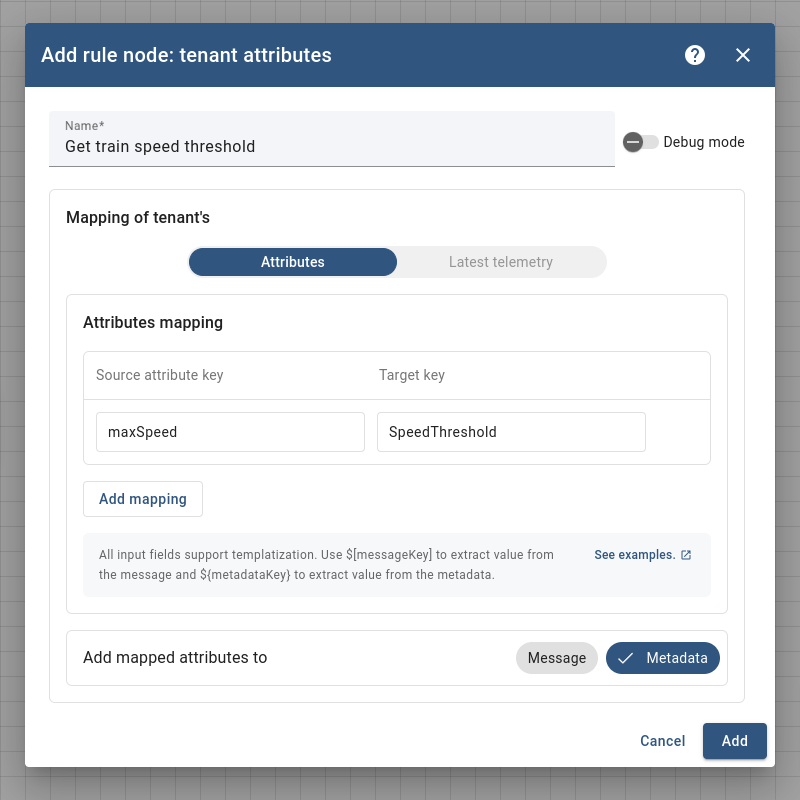Screen dimensions: 800x800
Task: Open the help icon in dialog header
Action: [x=695, y=55]
